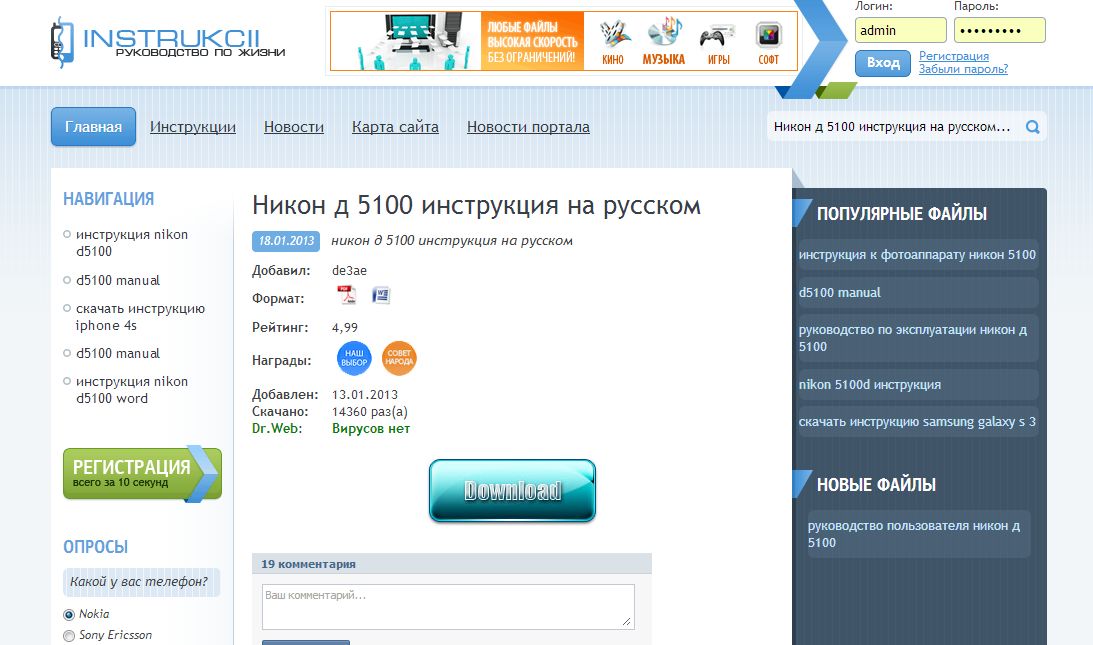This screenshot has width=1093, height=645.
Task: Open the 'Софт' category in banner
Action: (768, 42)
